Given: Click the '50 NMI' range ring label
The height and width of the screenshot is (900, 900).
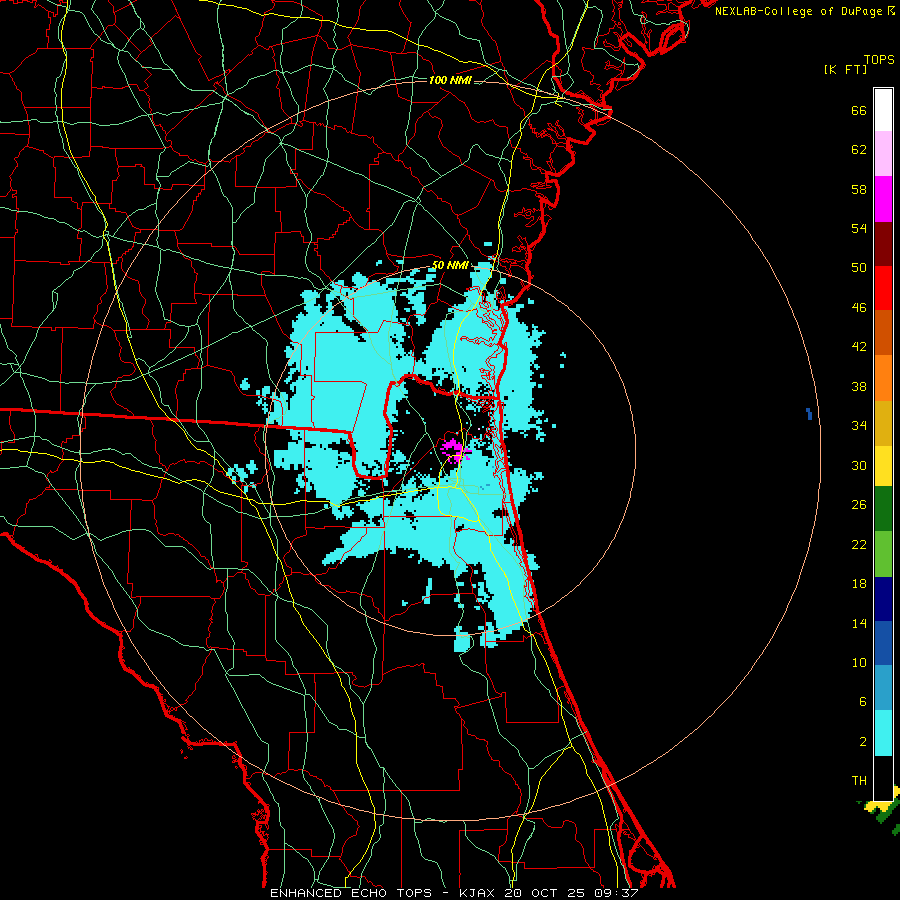Looking at the screenshot, I should point(450,265).
